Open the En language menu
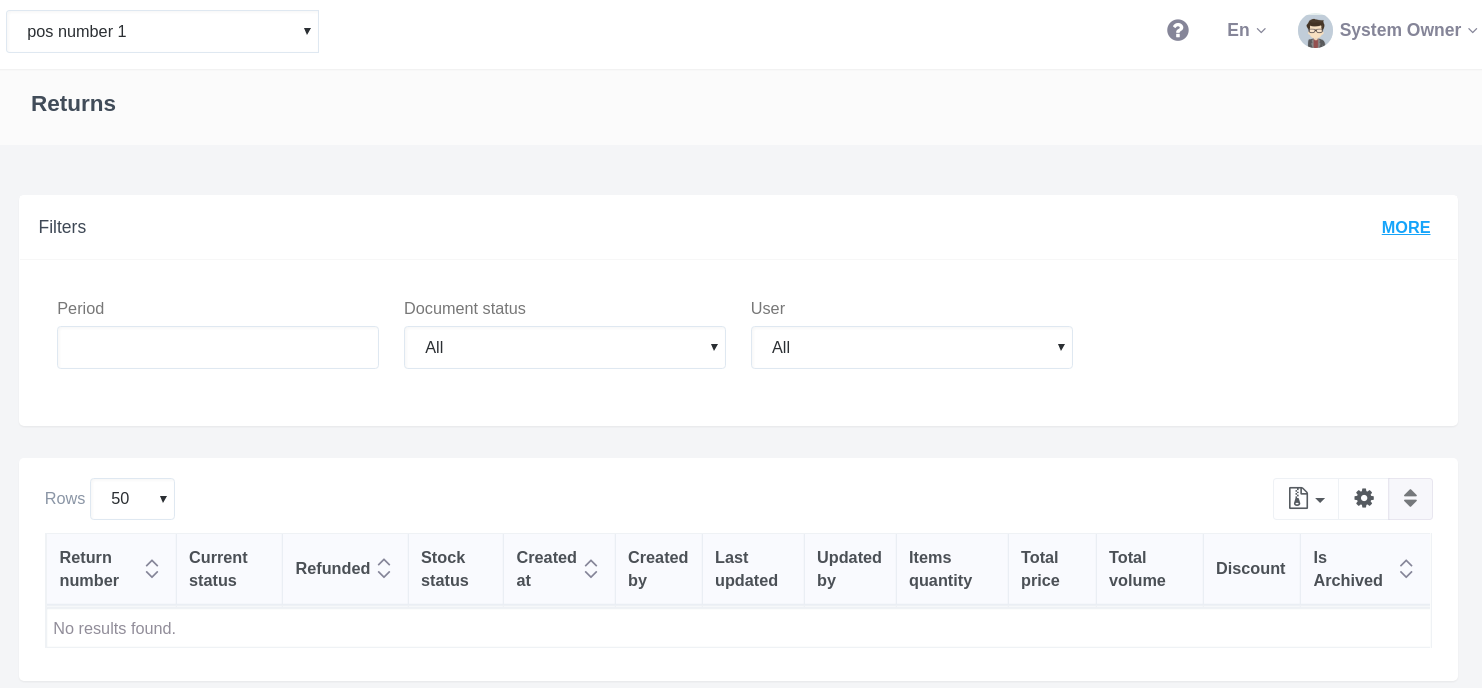The width and height of the screenshot is (1482, 688). coord(1246,30)
